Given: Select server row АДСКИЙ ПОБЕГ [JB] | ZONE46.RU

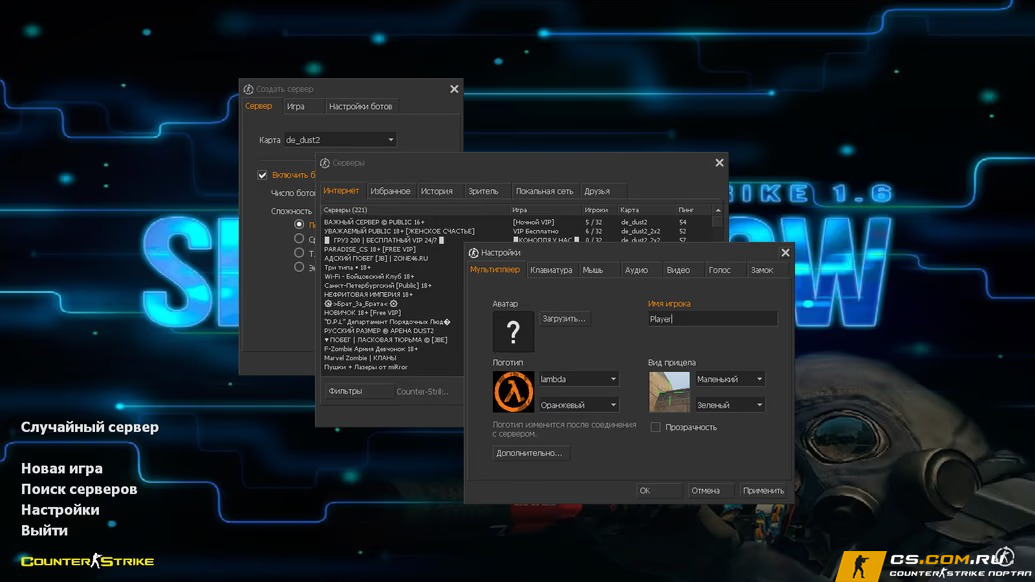Looking at the screenshot, I should click(393, 259).
